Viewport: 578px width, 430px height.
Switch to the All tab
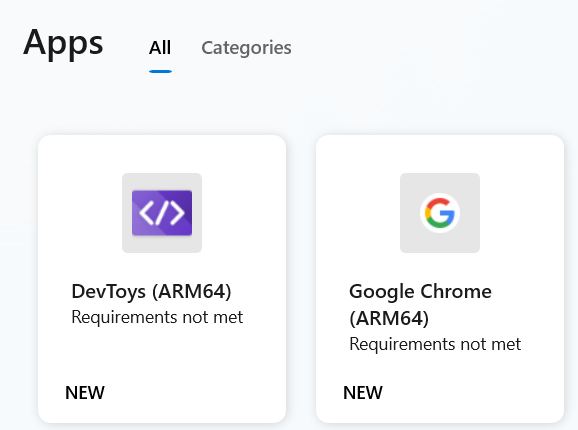tap(160, 48)
